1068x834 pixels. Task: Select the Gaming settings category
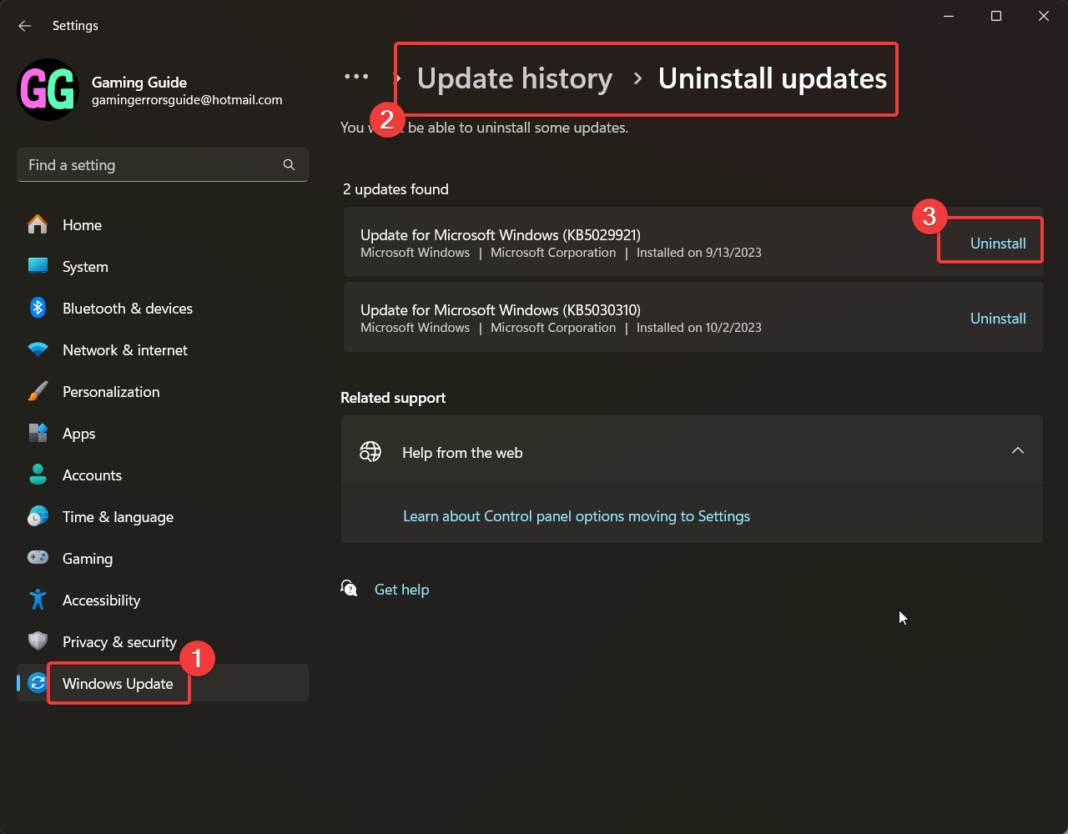(x=85, y=558)
